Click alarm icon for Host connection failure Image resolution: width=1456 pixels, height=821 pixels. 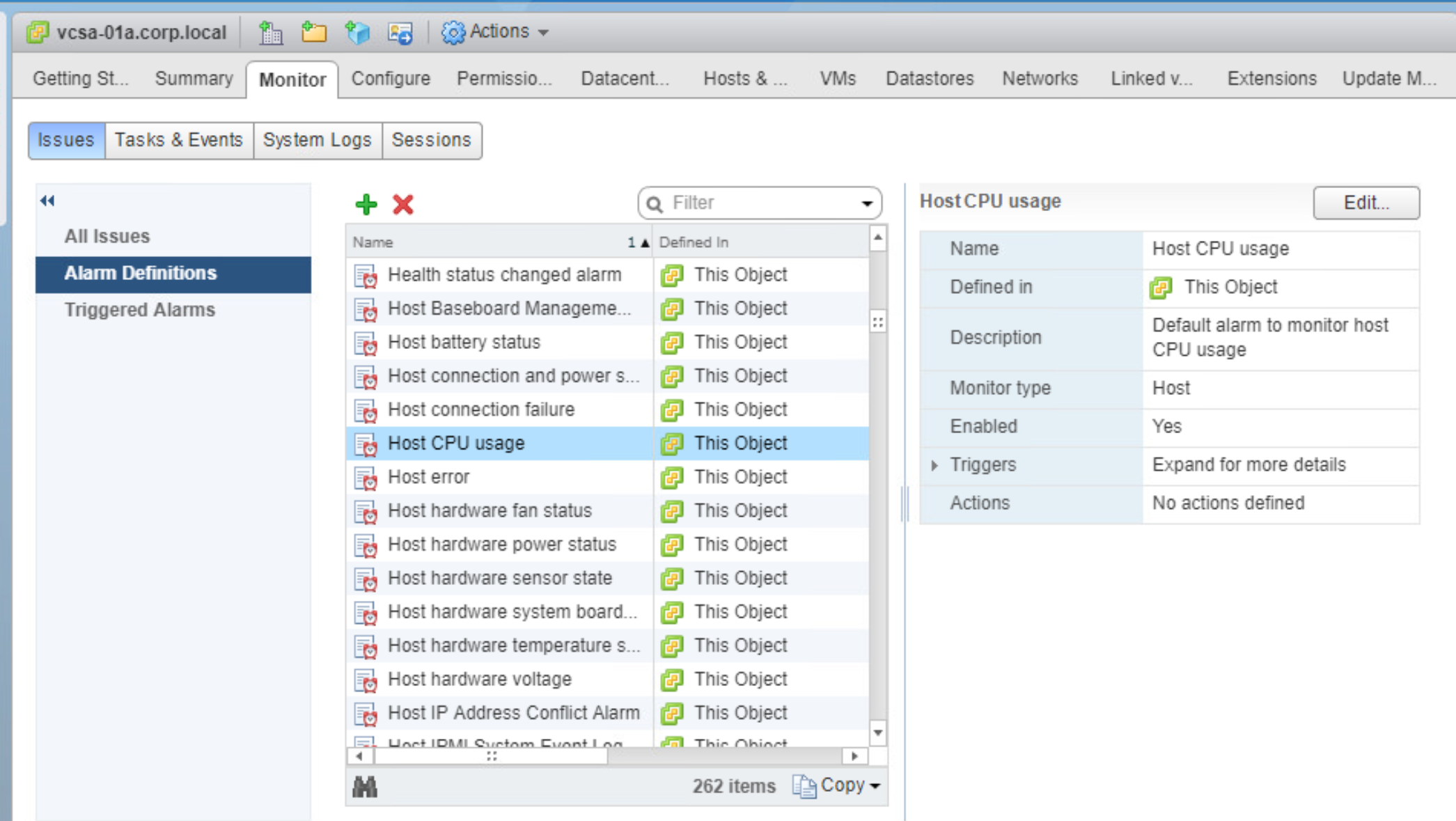(x=366, y=410)
